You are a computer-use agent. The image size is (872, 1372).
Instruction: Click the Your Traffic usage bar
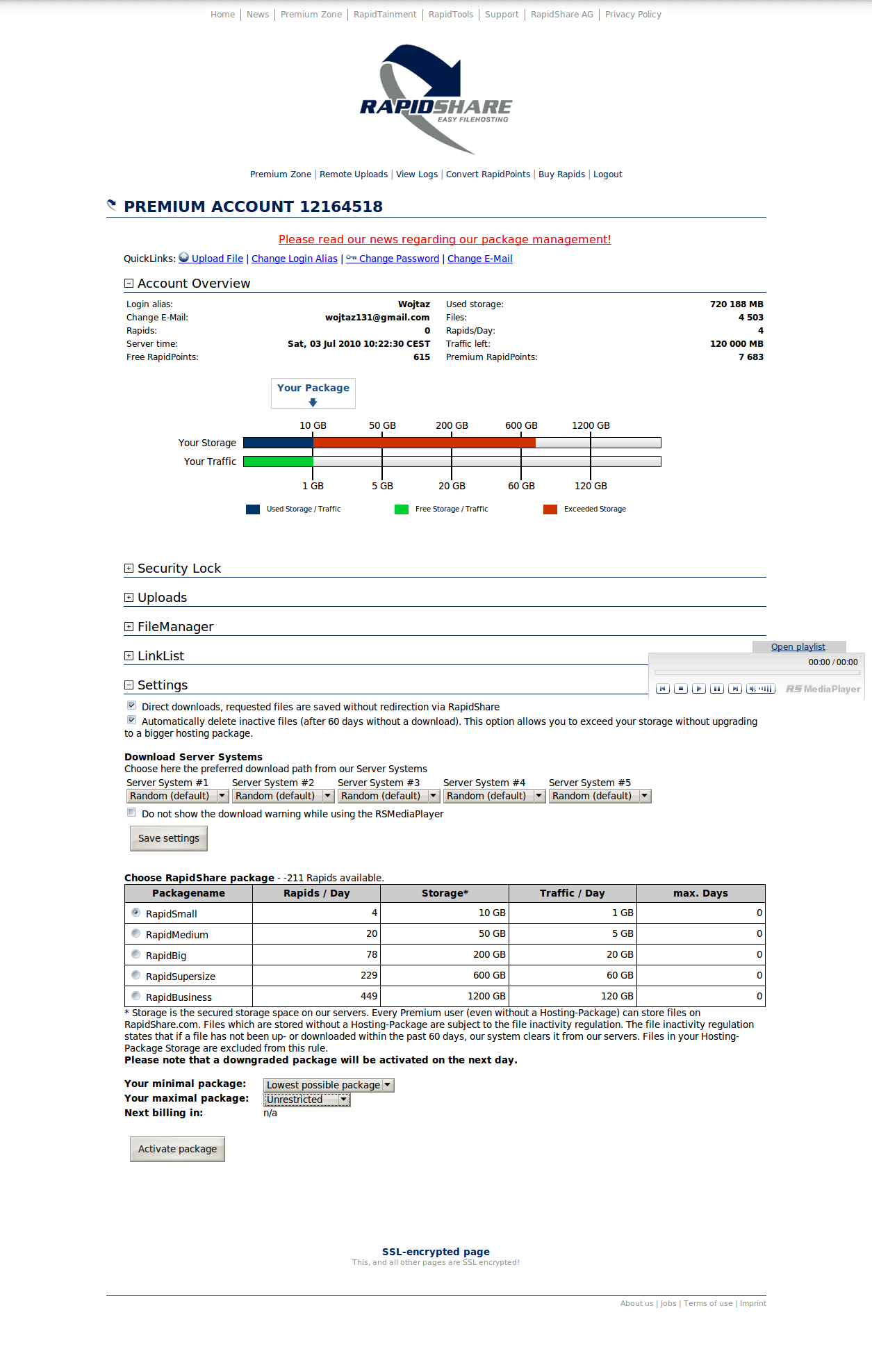(x=452, y=462)
